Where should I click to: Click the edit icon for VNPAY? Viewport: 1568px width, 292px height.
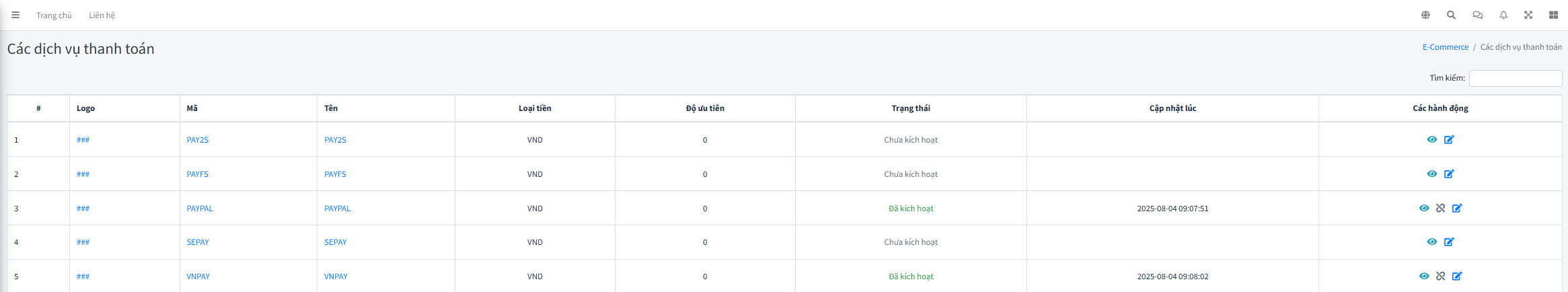[1457, 277]
